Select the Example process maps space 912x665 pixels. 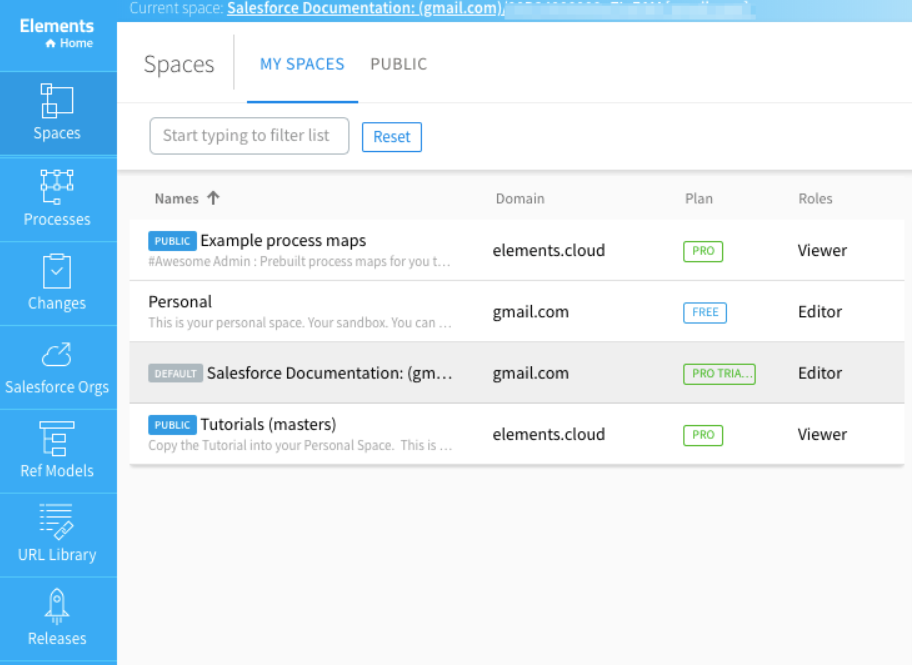[x=516, y=250]
